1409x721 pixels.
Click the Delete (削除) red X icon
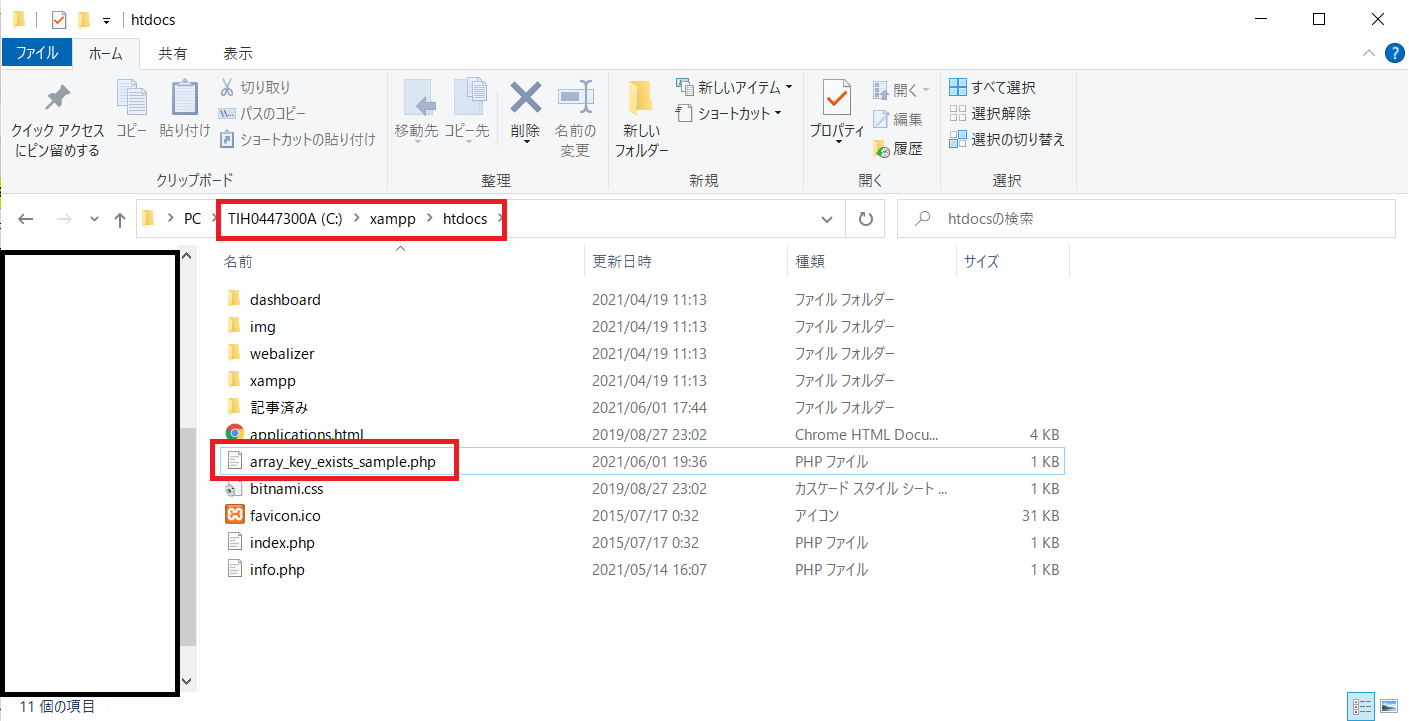click(x=525, y=100)
